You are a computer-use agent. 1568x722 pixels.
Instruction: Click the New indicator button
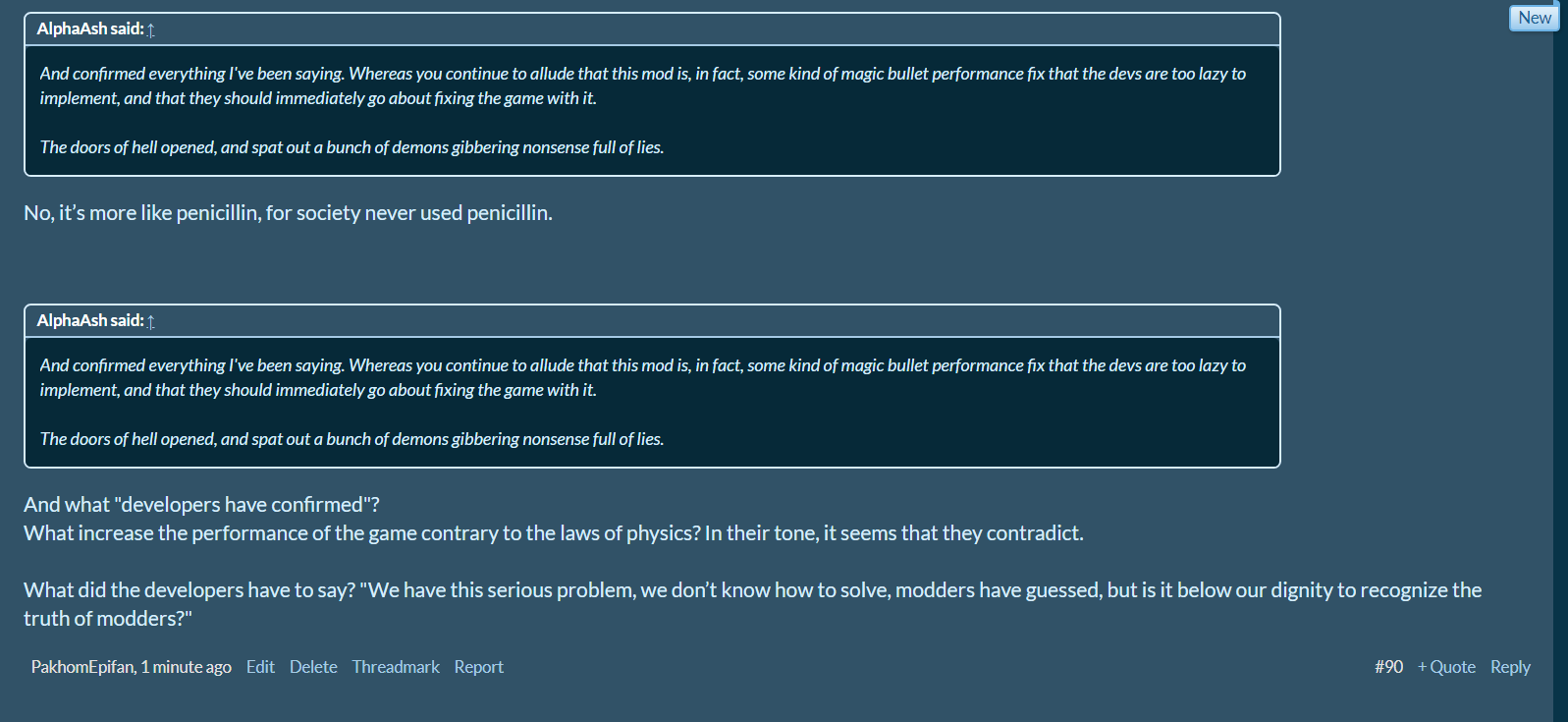1534,18
